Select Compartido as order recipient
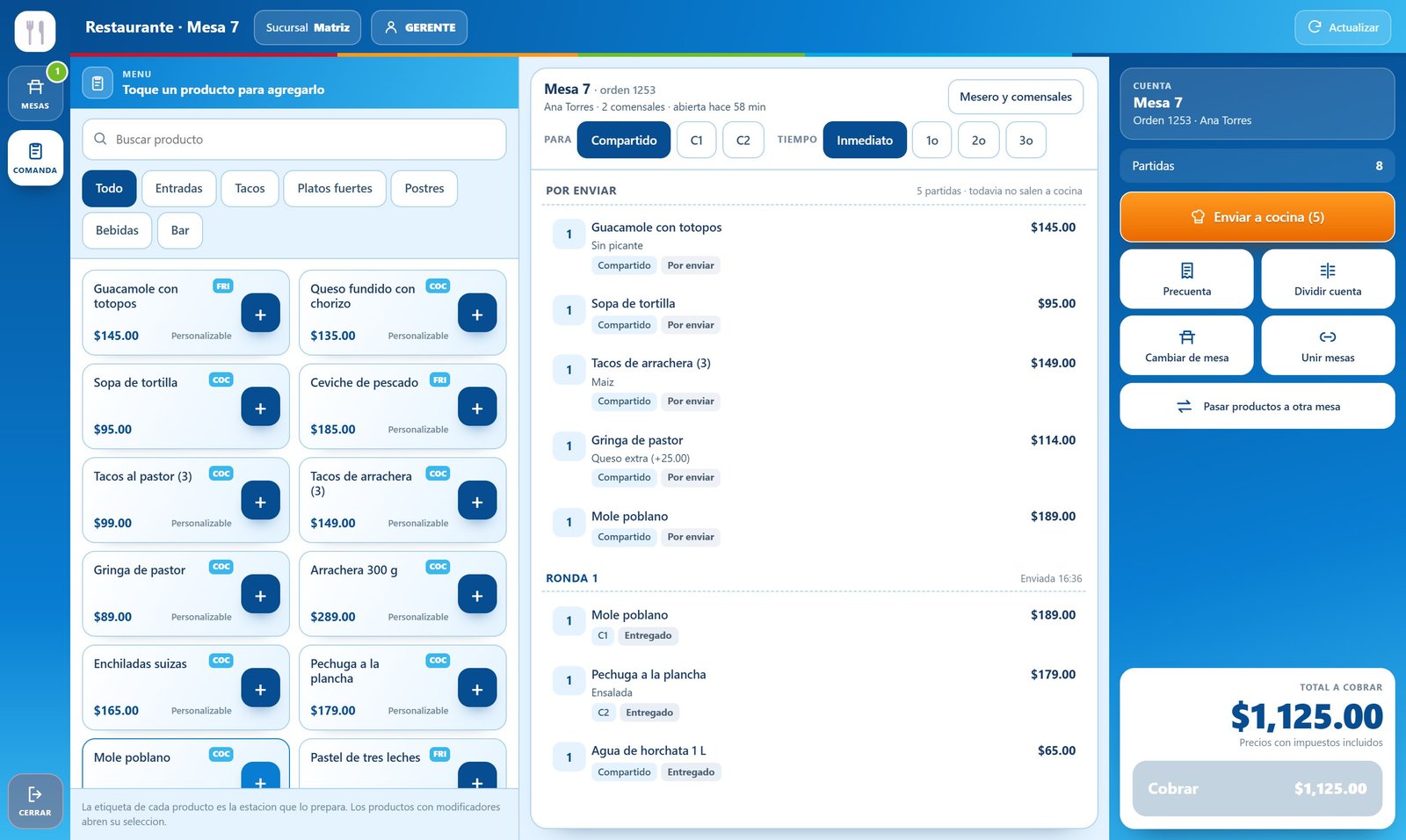 (x=624, y=140)
